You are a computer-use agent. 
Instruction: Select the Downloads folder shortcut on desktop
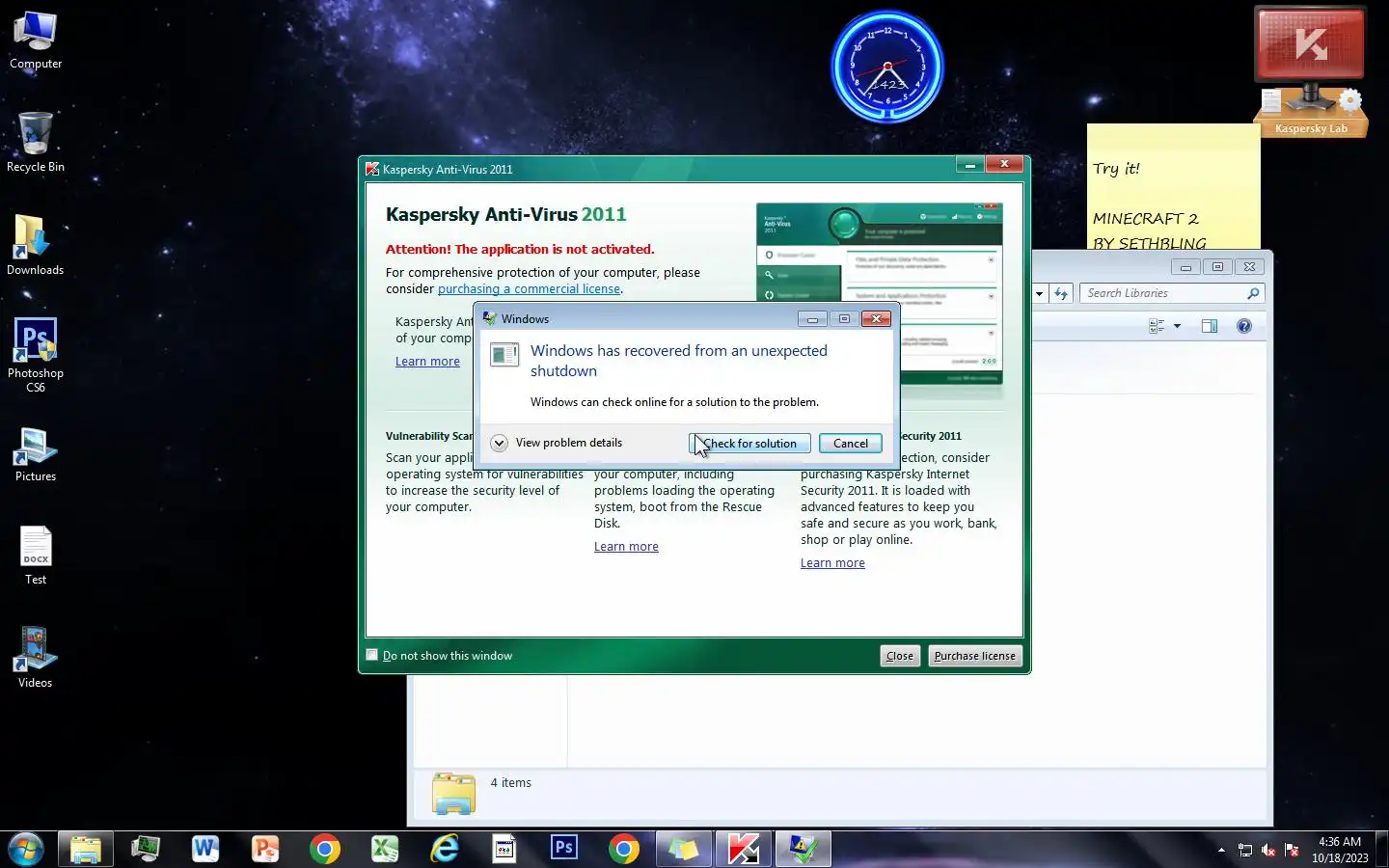tap(36, 246)
